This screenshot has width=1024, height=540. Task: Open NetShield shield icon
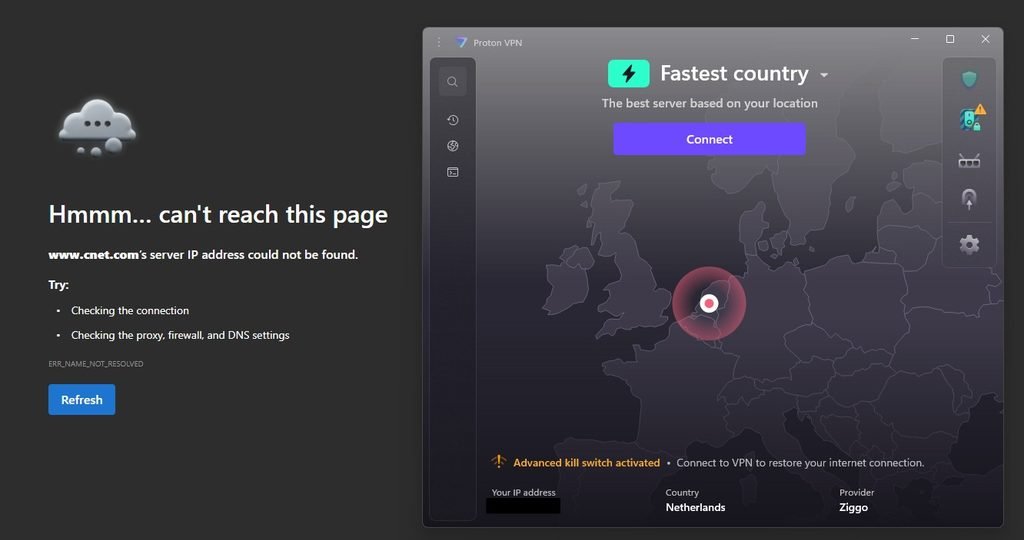pos(969,79)
